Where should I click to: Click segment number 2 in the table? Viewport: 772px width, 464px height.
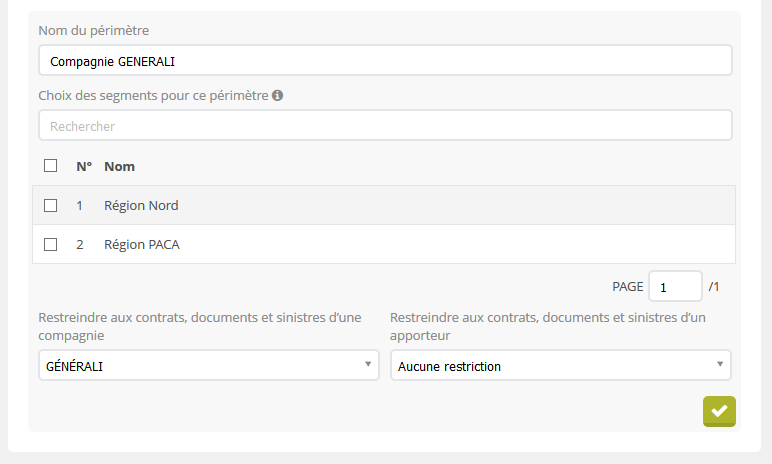point(80,244)
